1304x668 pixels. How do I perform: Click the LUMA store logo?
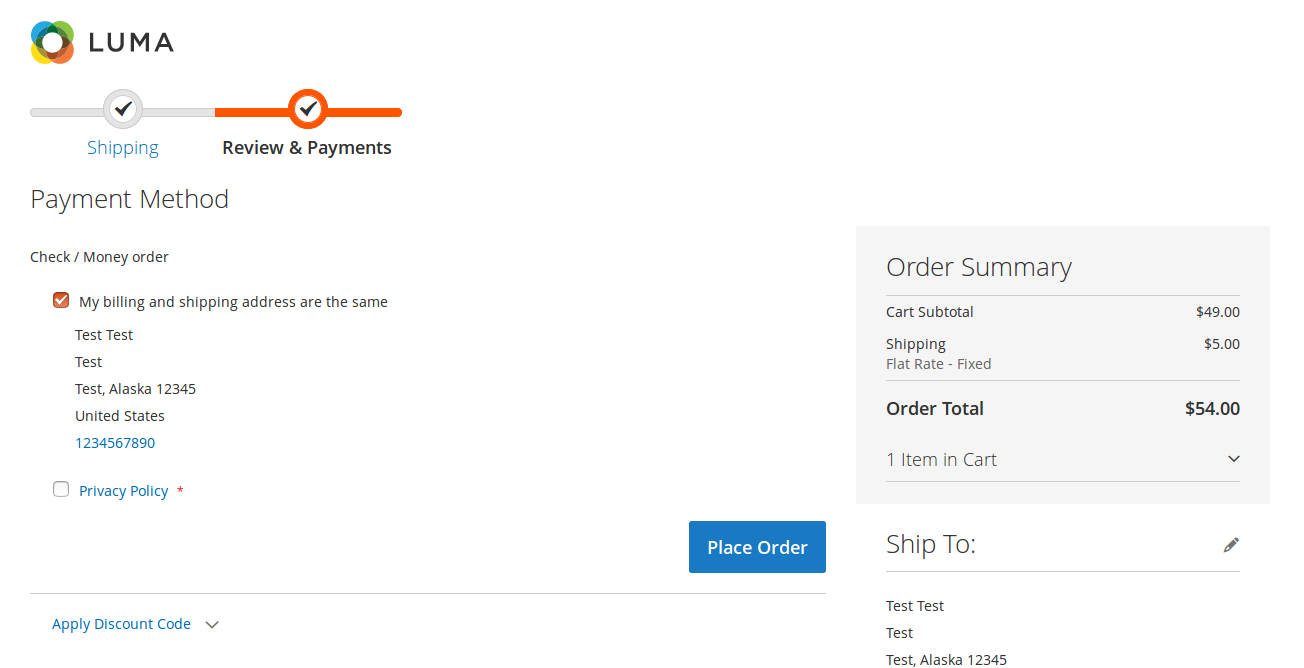click(x=100, y=41)
